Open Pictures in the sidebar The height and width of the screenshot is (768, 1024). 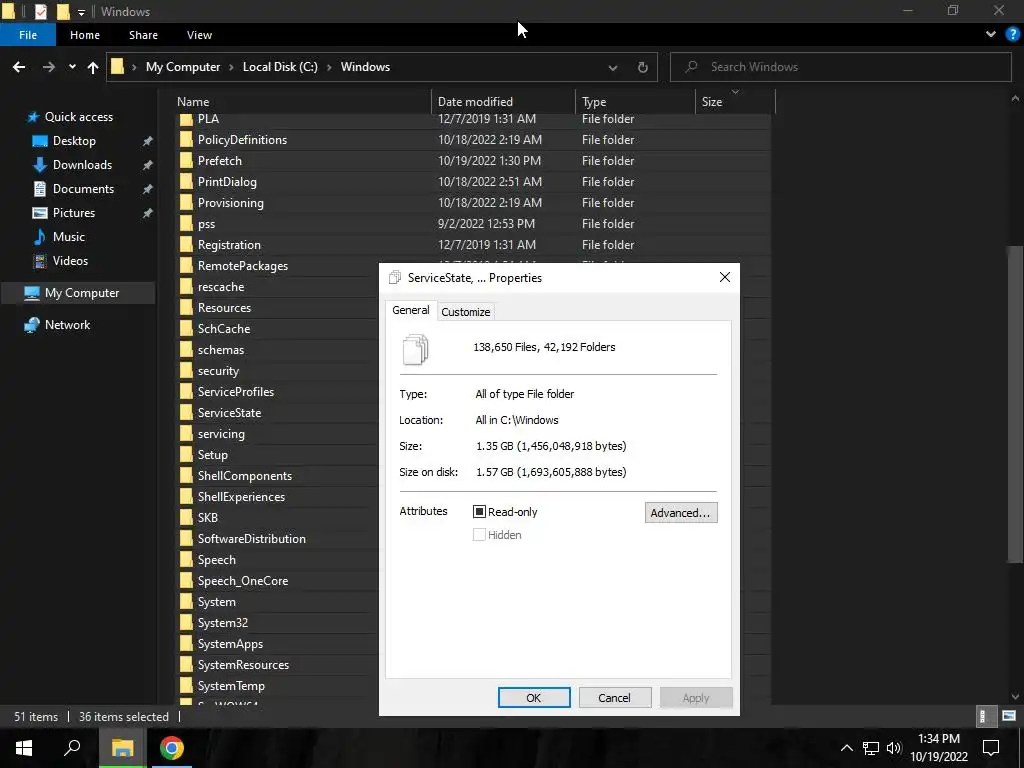click(x=74, y=213)
